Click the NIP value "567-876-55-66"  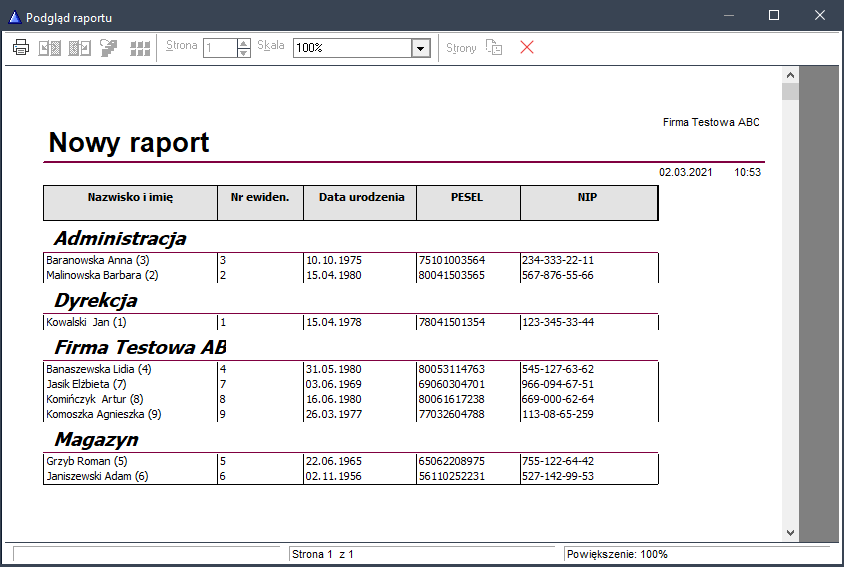coord(558,275)
